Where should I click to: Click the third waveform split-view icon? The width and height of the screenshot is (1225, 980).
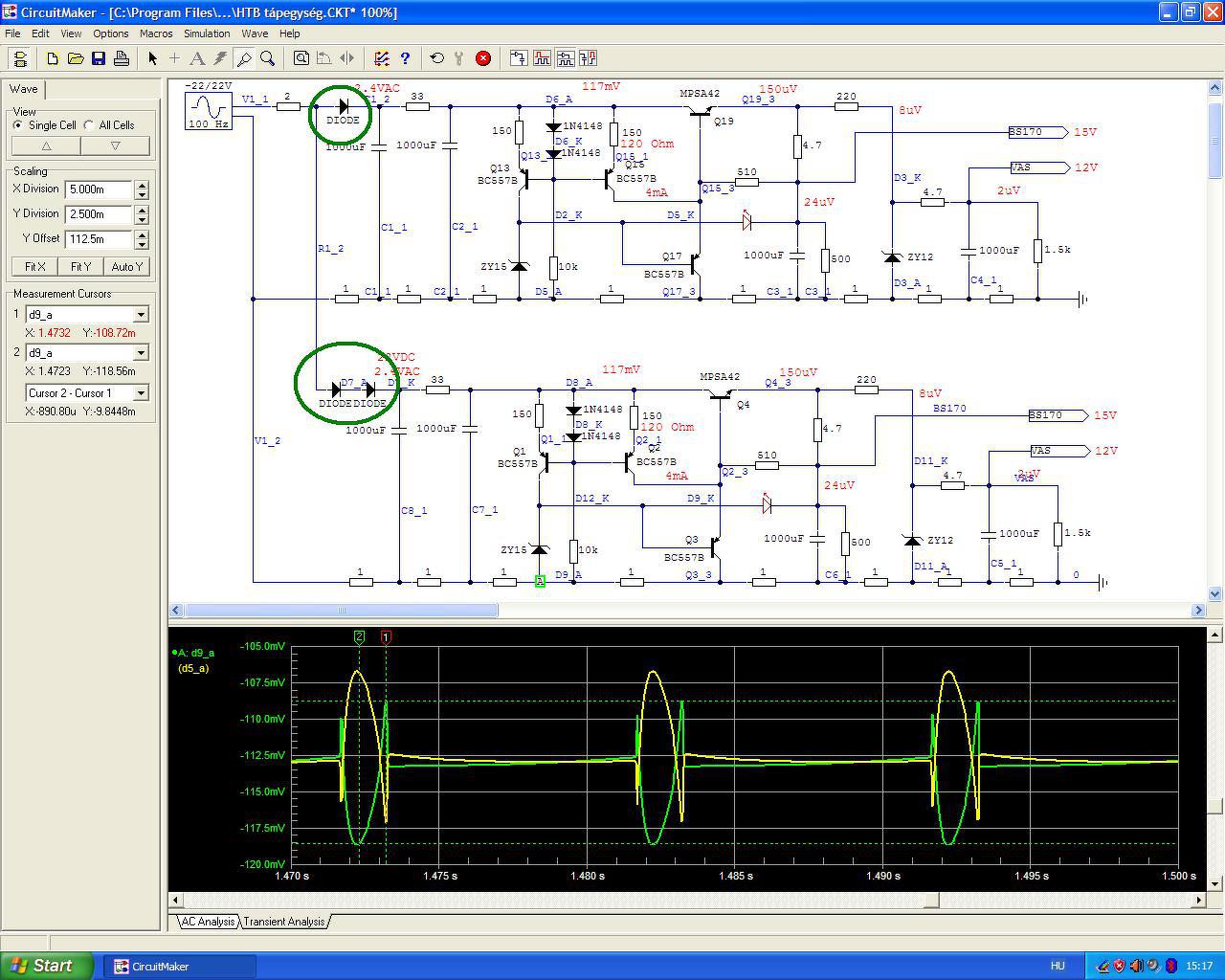pos(565,58)
